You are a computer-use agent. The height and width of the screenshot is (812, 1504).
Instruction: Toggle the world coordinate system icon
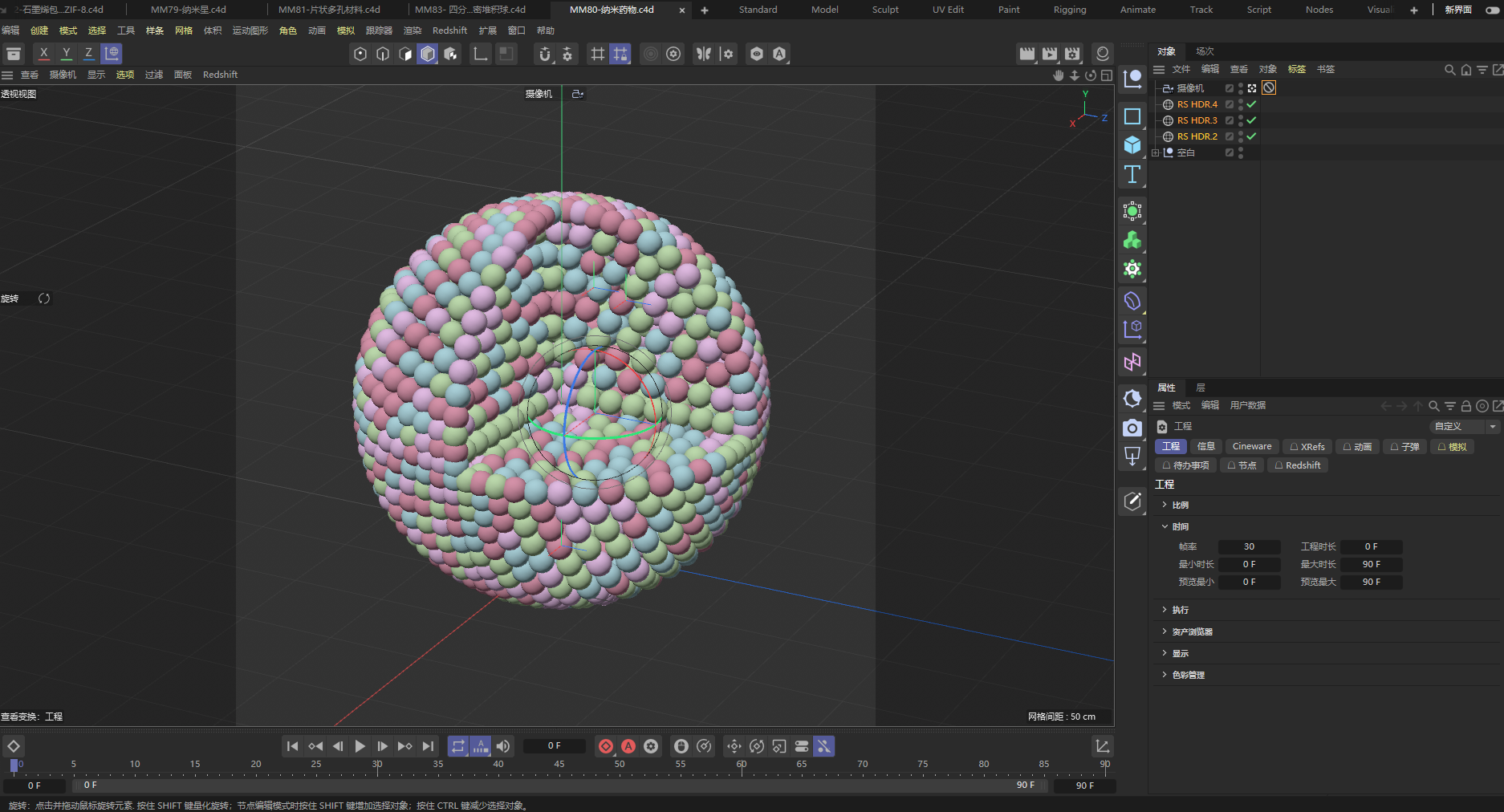[x=112, y=54]
